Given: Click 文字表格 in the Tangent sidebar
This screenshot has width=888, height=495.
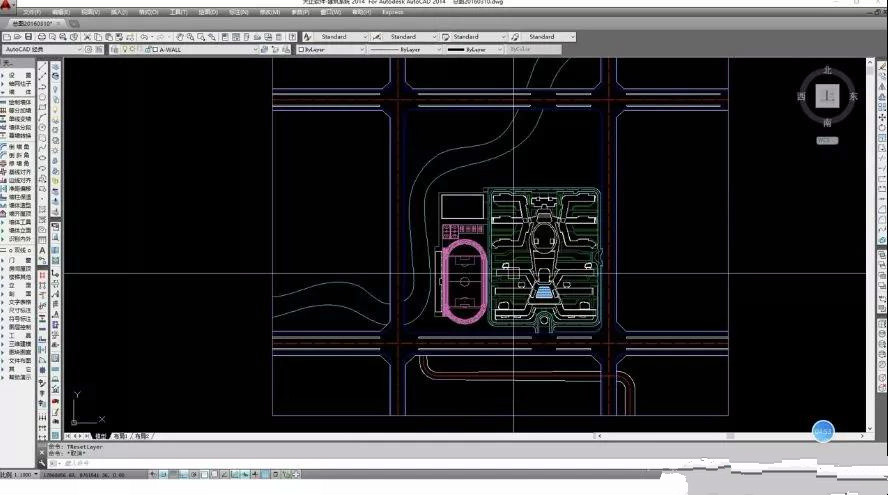Looking at the screenshot, I should [18, 301].
